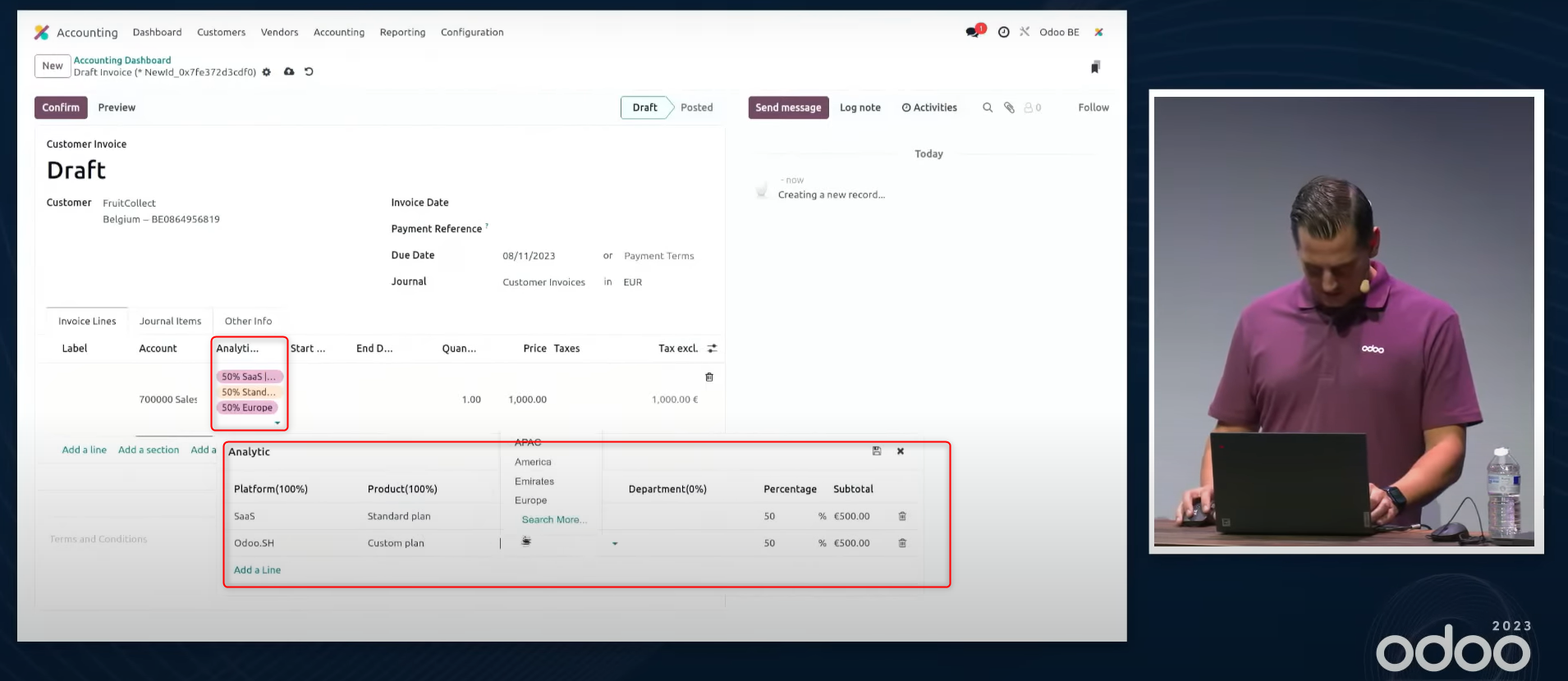Switch to the Journal Items tab
Screen dimensions: 1568x681
click(170, 321)
